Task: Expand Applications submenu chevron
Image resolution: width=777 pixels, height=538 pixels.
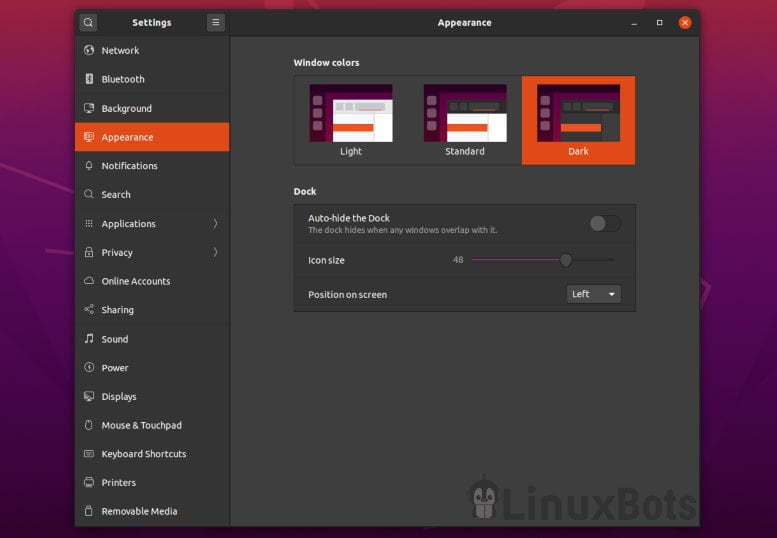Action: pyautogui.click(x=215, y=223)
